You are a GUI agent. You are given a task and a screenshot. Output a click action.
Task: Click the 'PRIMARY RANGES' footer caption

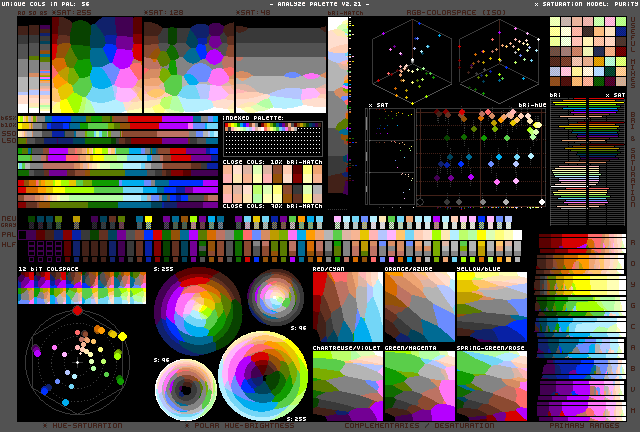(584, 425)
